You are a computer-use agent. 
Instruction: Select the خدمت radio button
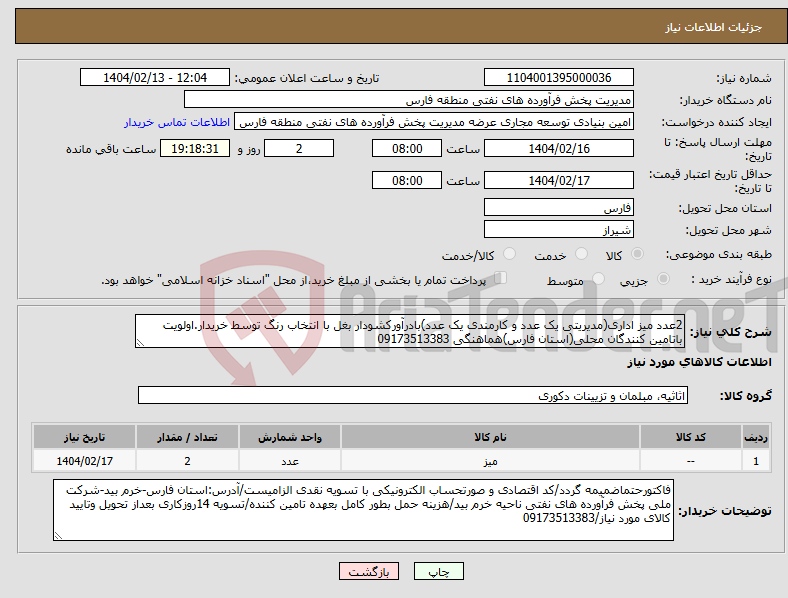pyautogui.click(x=581, y=254)
